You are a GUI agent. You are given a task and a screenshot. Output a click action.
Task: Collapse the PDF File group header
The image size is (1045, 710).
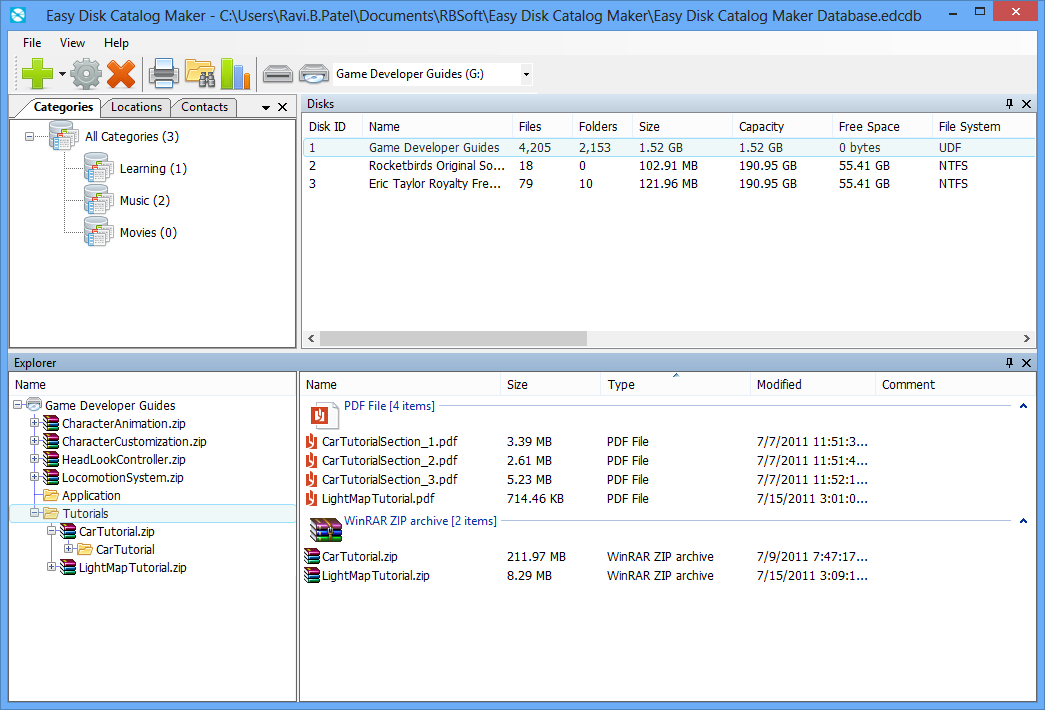[x=1022, y=406]
